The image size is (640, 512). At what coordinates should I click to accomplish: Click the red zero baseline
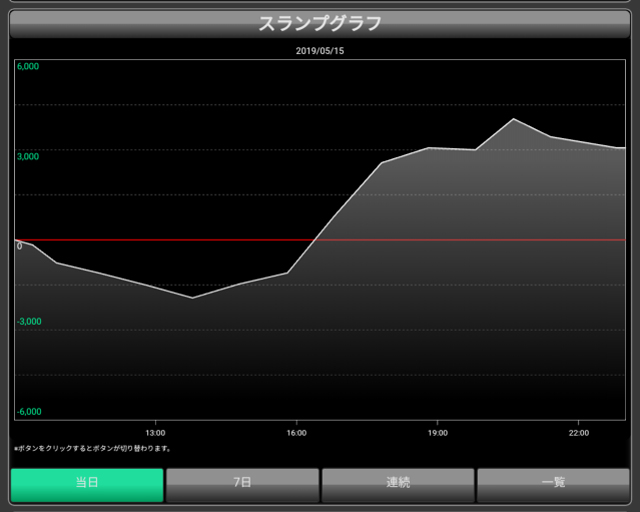[x=450, y=240]
